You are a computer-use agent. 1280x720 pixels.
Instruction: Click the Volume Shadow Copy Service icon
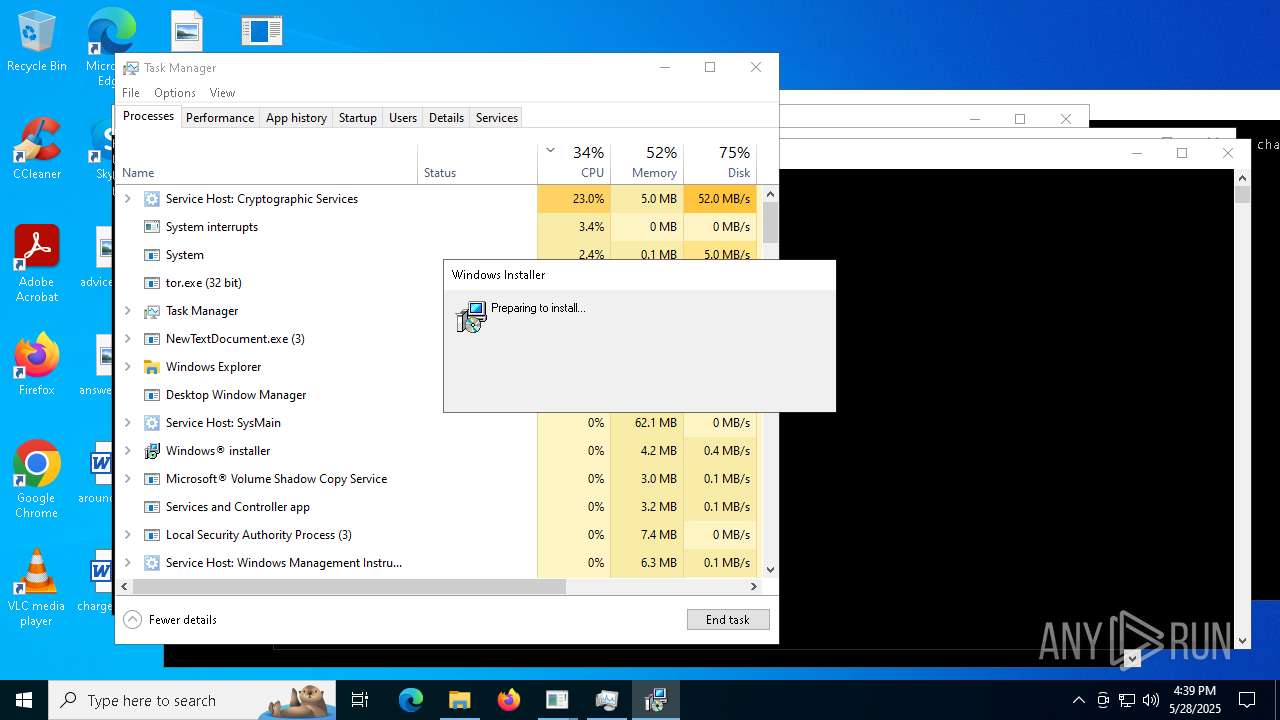(152, 479)
